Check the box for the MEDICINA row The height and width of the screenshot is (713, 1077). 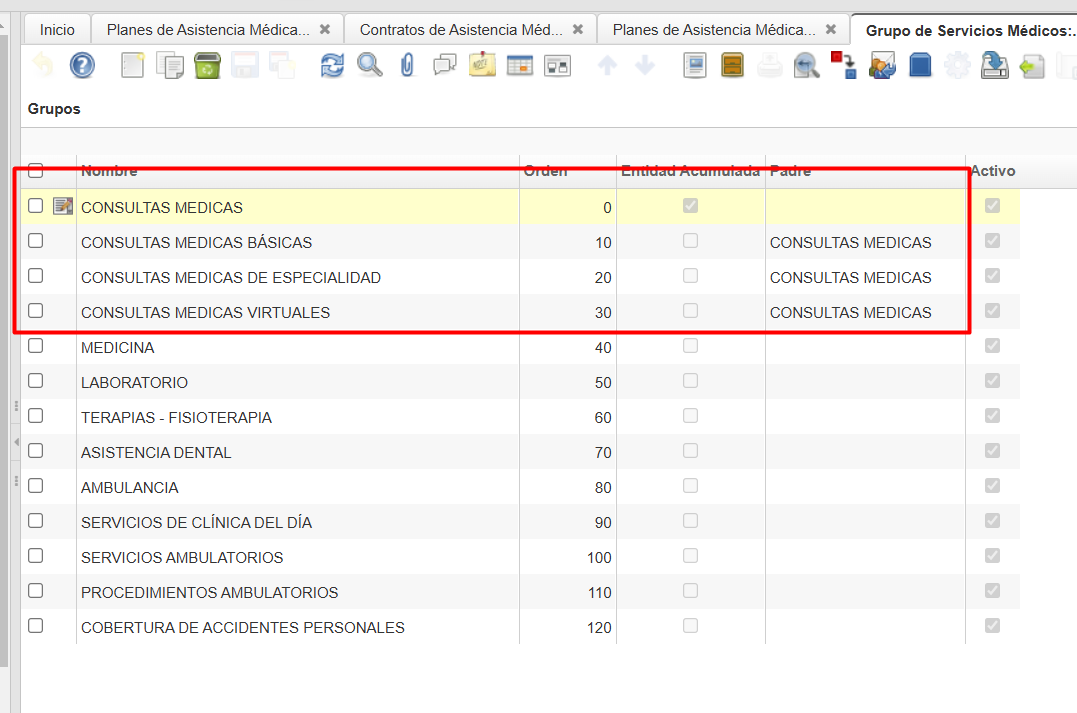coord(36,346)
